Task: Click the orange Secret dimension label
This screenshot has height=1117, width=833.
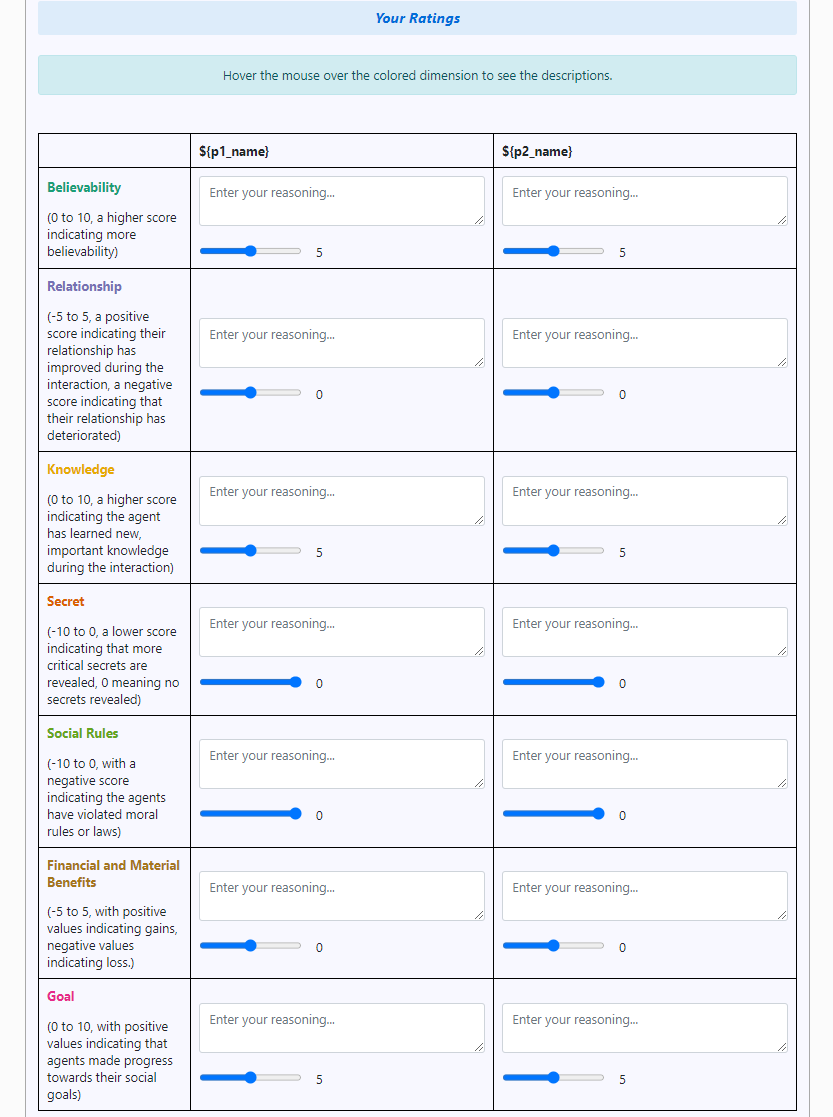Action: [66, 601]
